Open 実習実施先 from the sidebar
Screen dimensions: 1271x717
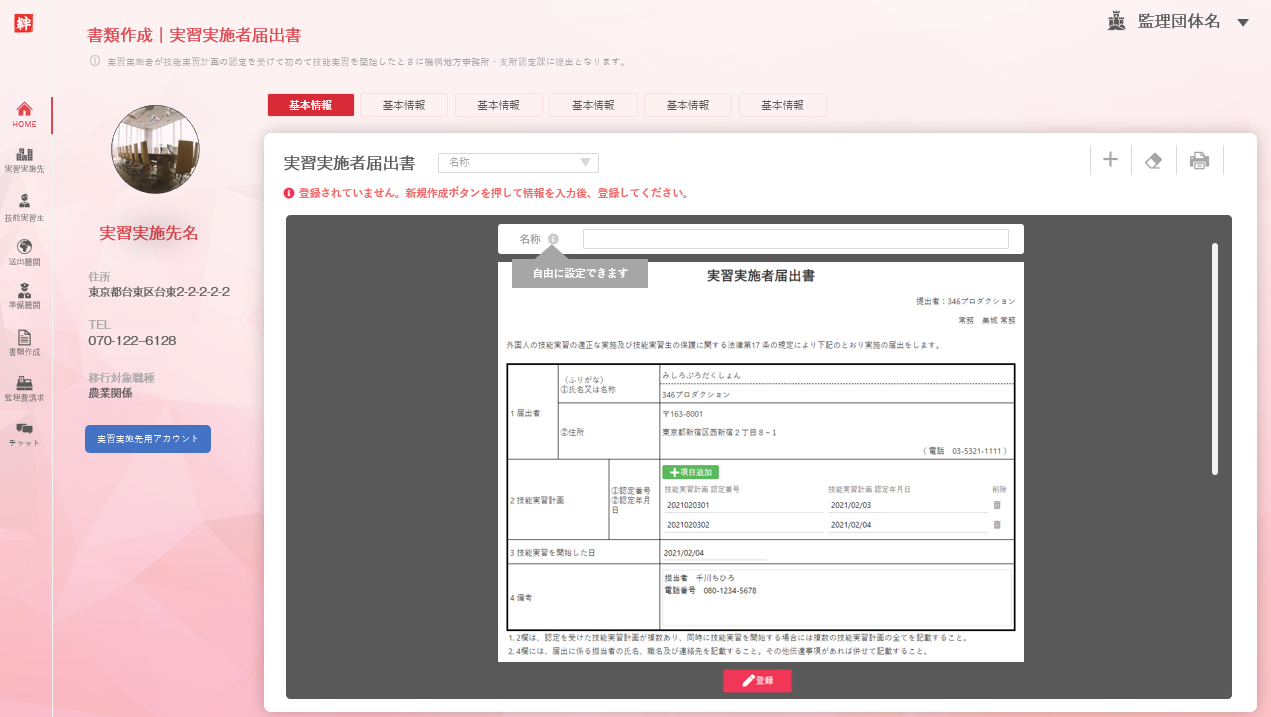point(25,160)
